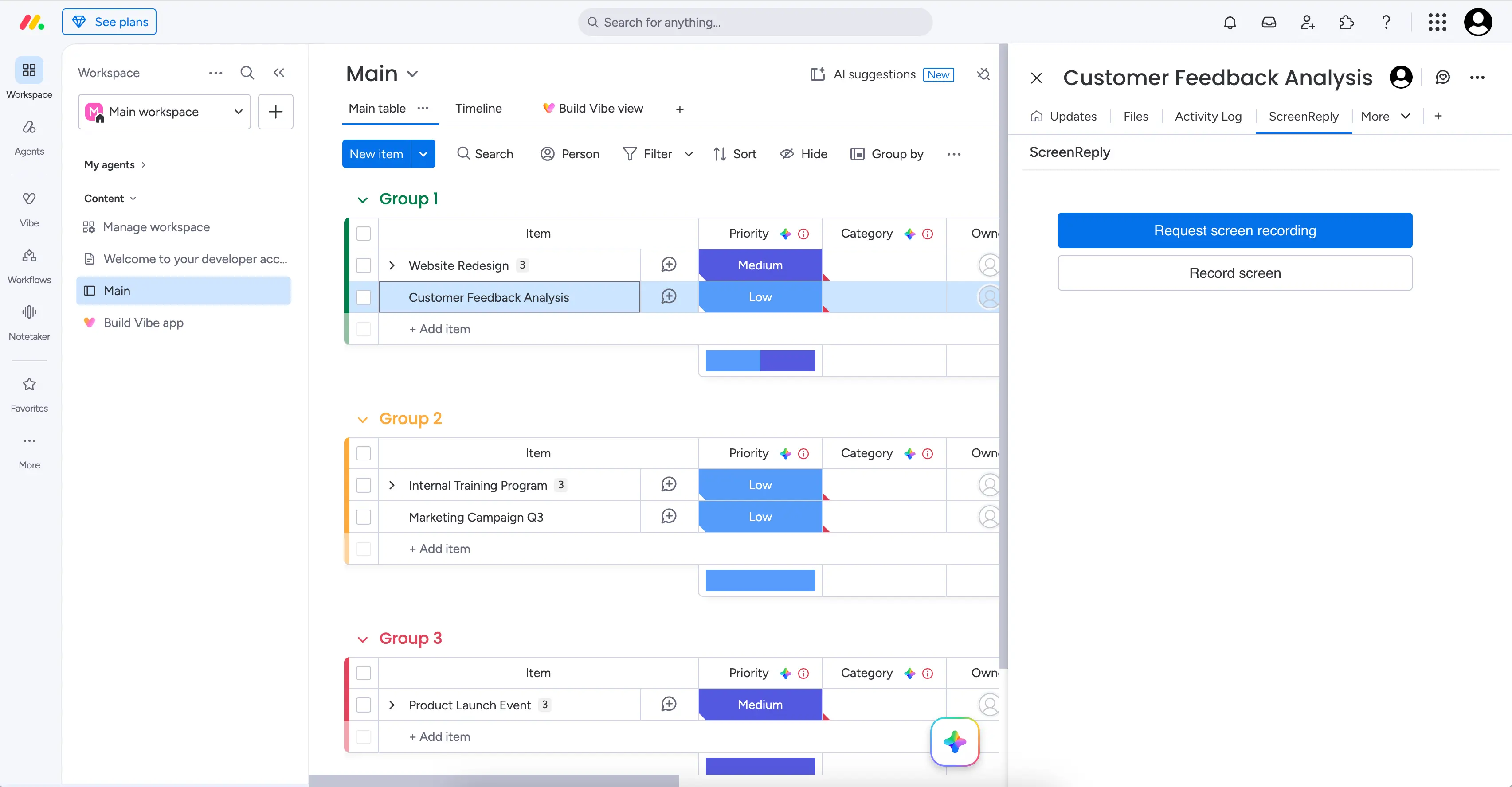Check the Product Launch Event row checkbox
The image size is (1512, 787).
(x=364, y=705)
